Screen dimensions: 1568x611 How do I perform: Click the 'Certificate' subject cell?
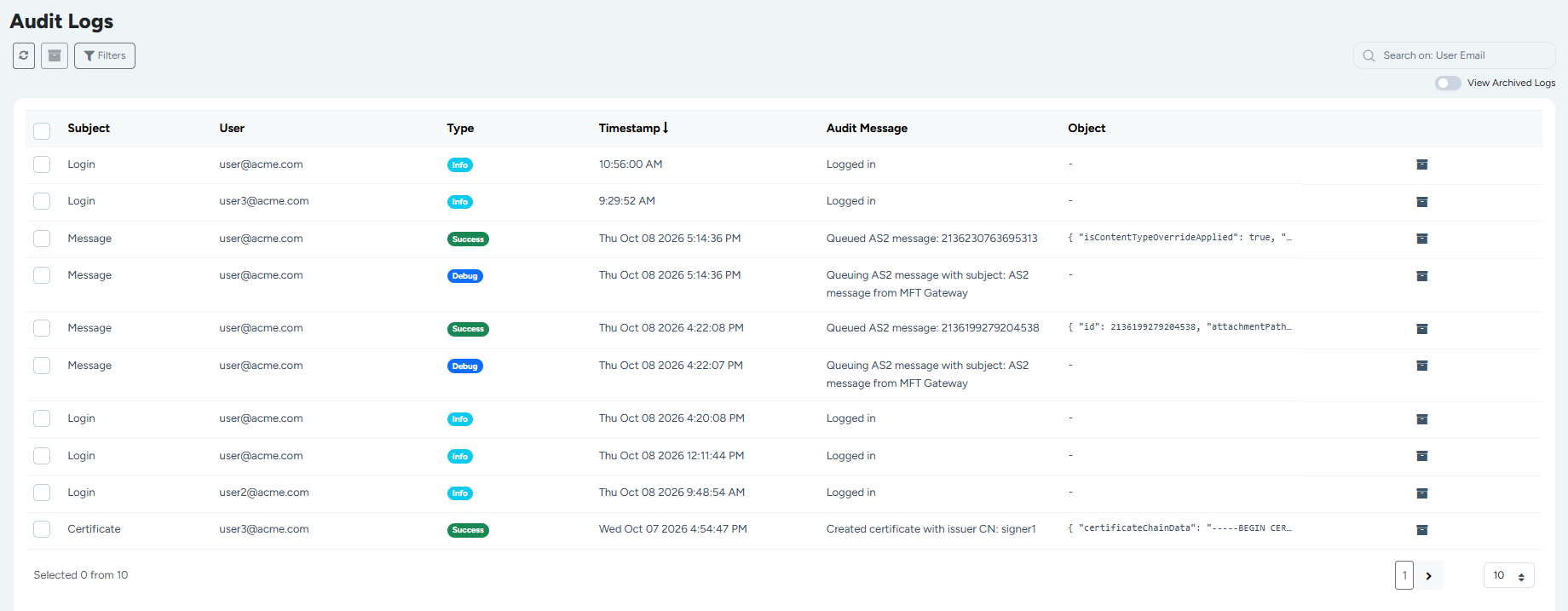[x=94, y=529]
